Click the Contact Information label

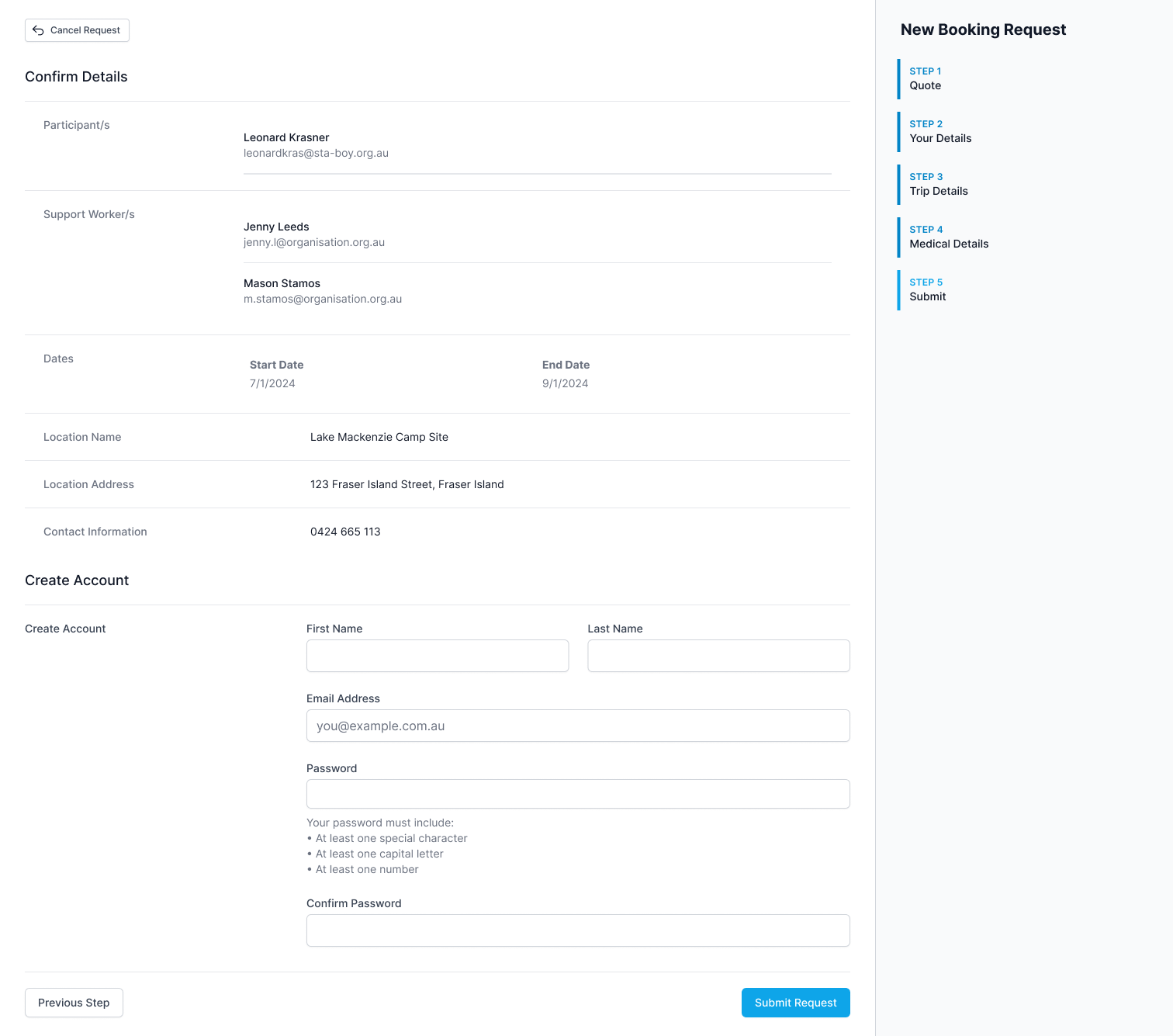[x=95, y=532]
